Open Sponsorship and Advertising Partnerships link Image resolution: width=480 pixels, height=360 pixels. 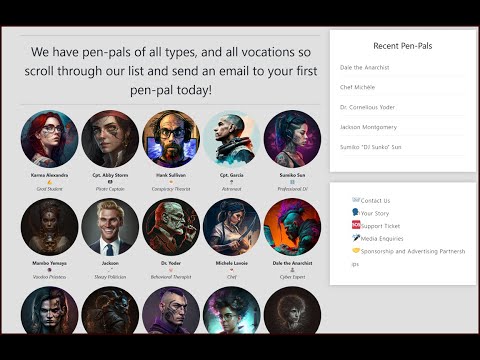coord(409,257)
